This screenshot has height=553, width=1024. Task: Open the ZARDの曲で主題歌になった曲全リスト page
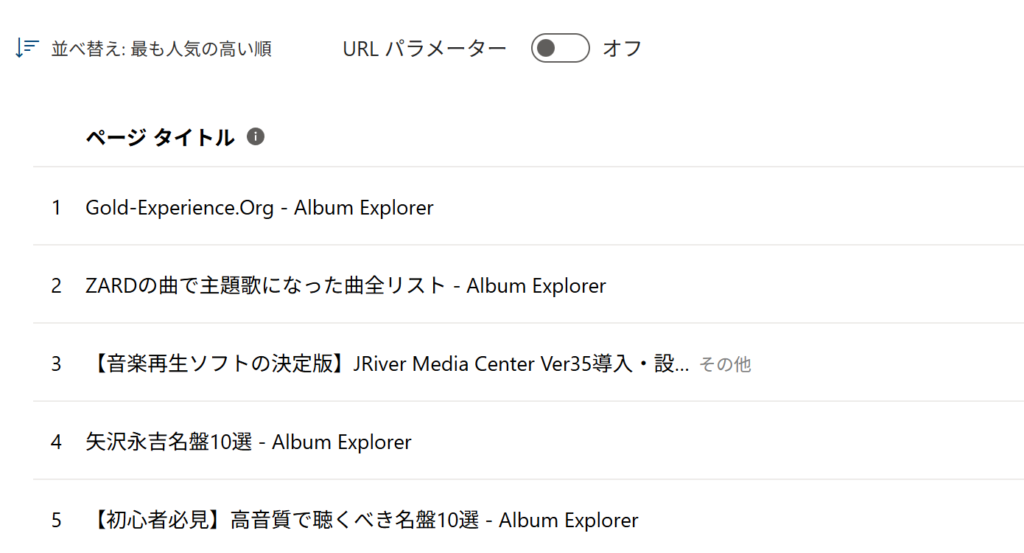345,286
